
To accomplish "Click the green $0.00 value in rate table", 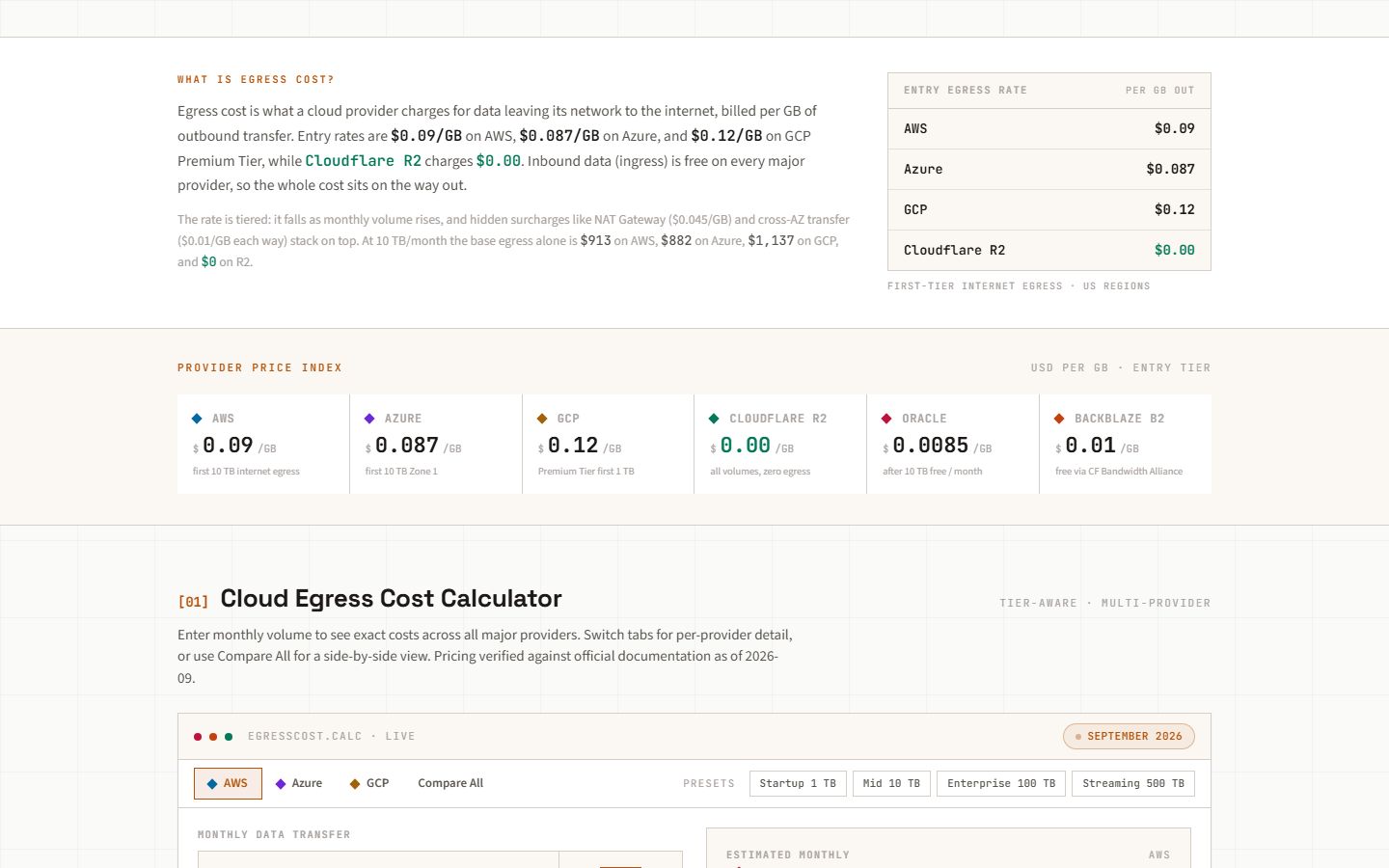I will click(1174, 251).
